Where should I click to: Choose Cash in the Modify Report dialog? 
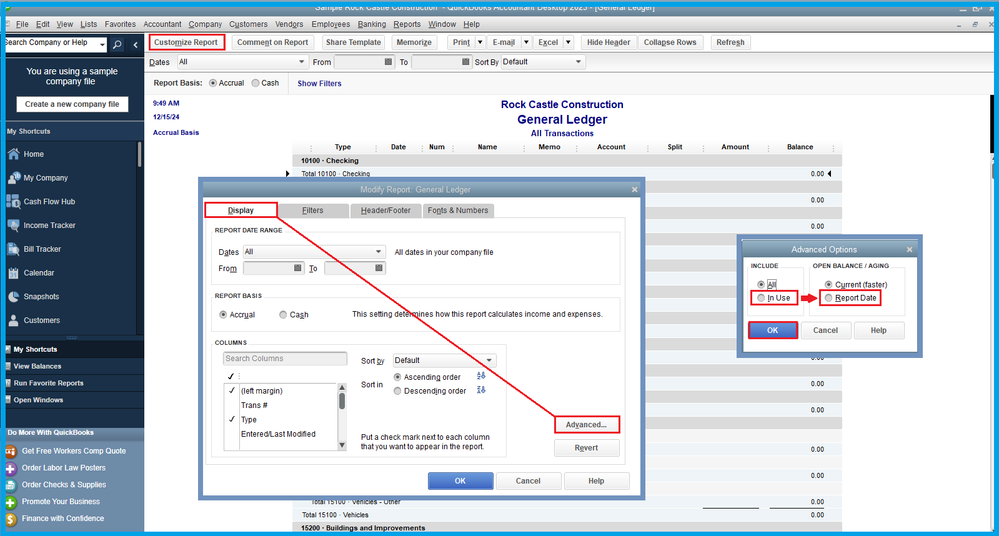click(x=283, y=315)
